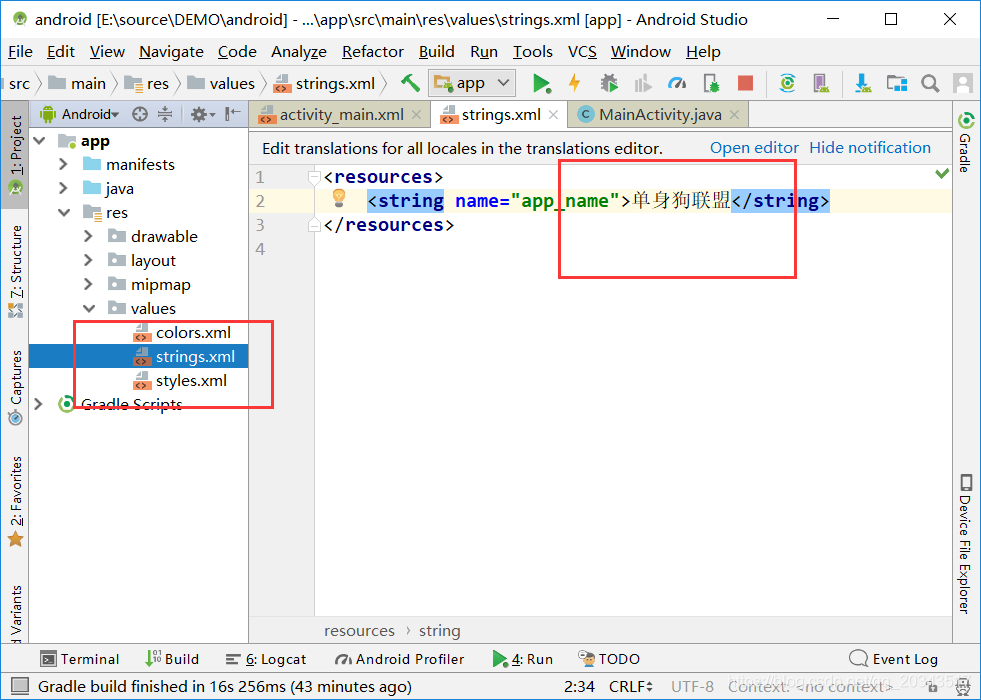
Task: Expand the manifests folder
Action: pyautogui.click(x=63, y=165)
